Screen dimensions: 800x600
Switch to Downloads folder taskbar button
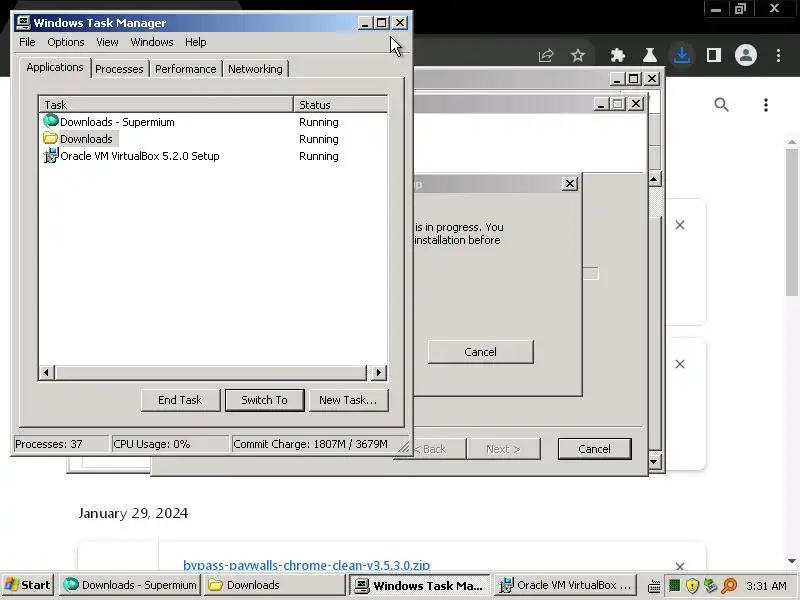274,585
